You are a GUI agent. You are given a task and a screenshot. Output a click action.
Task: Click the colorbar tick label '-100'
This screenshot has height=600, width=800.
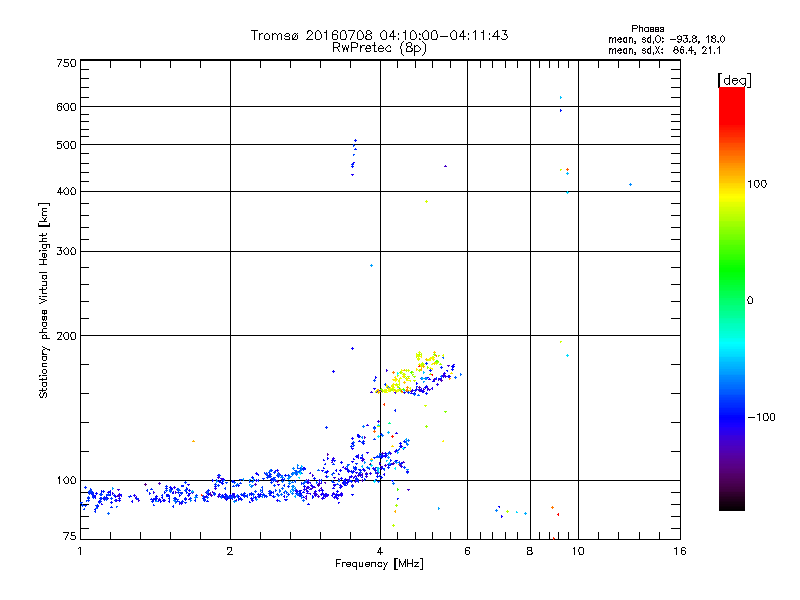[x=762, y=417]
